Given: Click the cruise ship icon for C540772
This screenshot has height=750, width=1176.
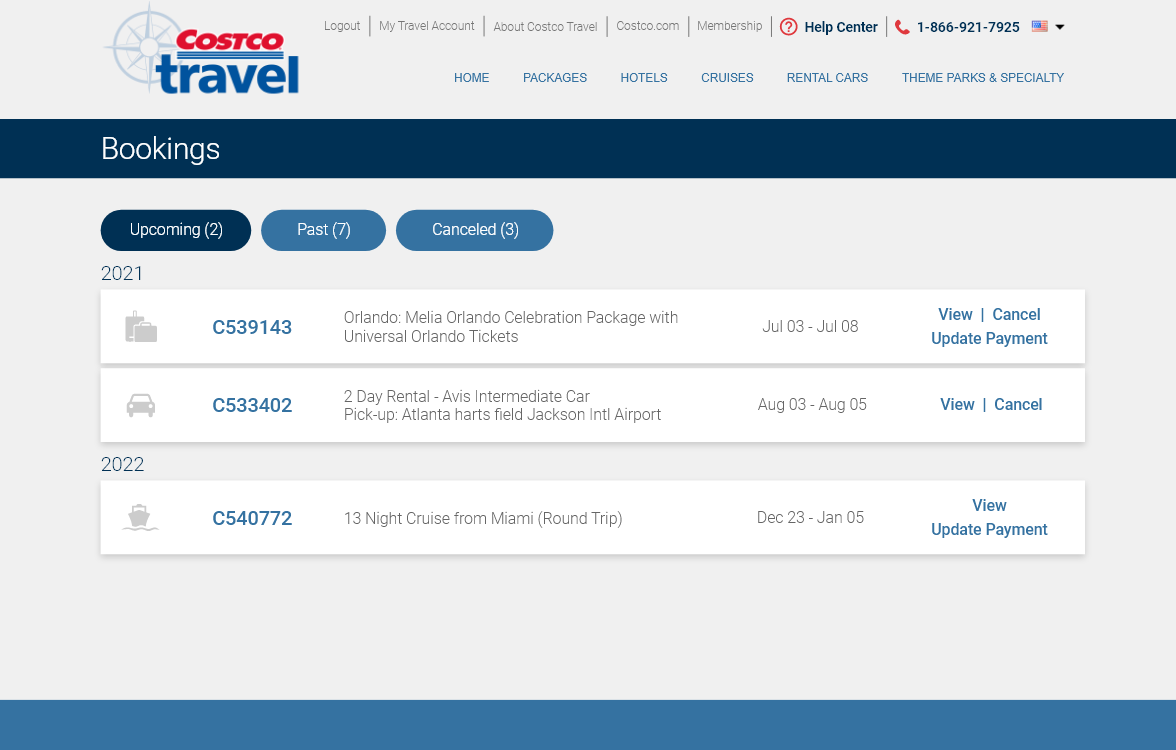Looking at the screenshot, I should pyautogui.click(x=140, y=518).
